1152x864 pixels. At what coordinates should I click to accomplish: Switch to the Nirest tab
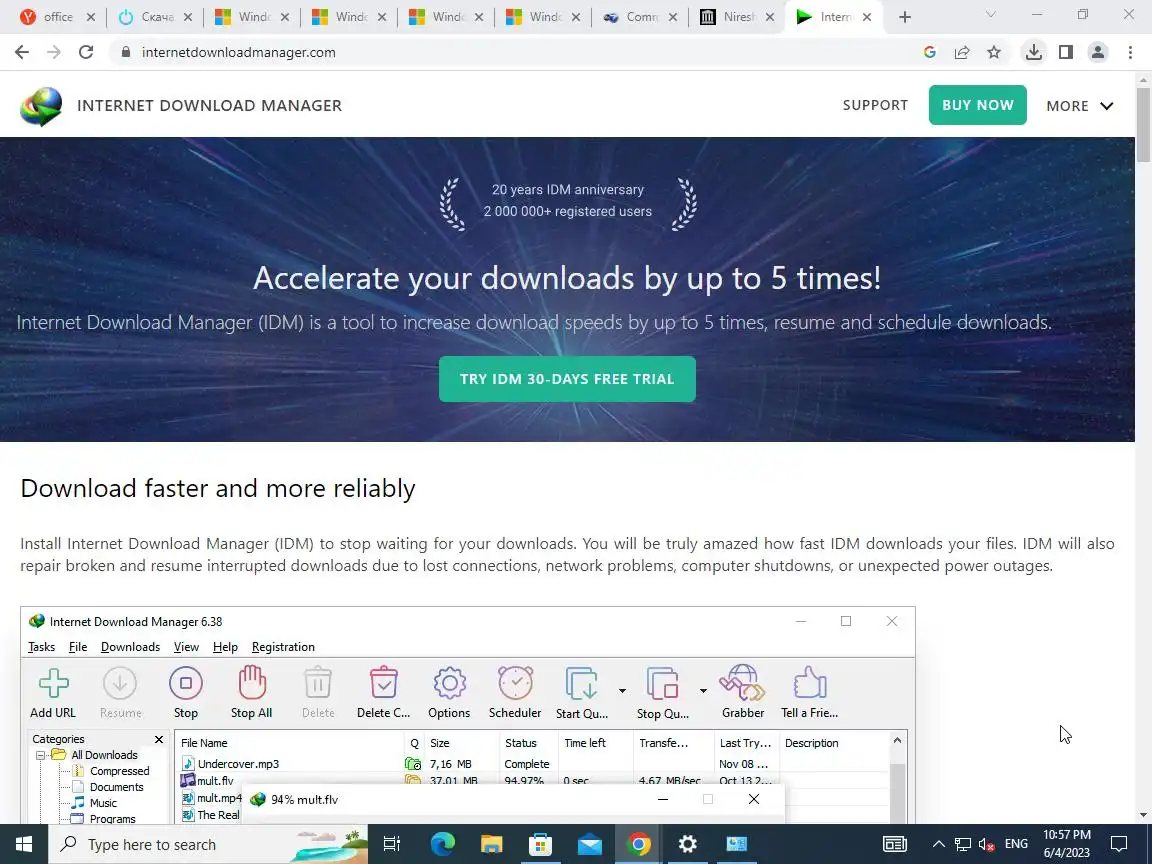738,17
